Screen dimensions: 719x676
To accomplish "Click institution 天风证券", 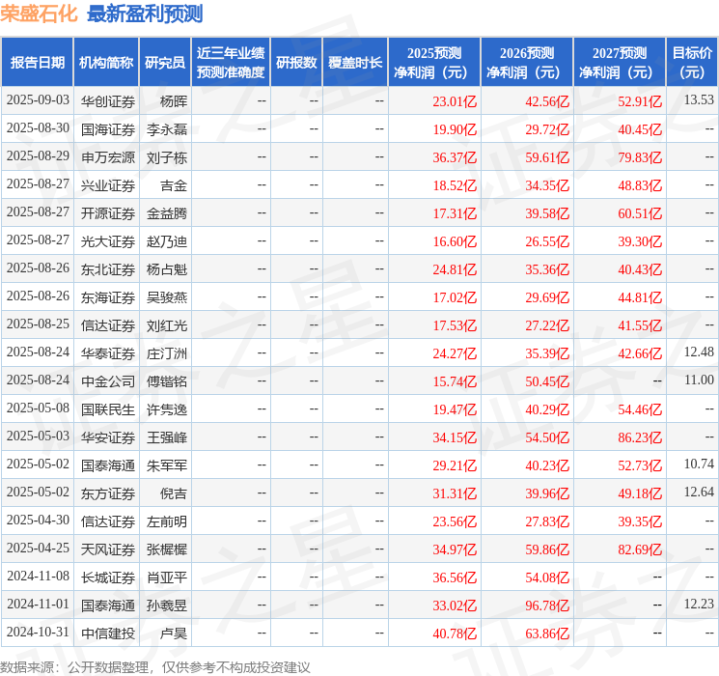I will point(108,549).
